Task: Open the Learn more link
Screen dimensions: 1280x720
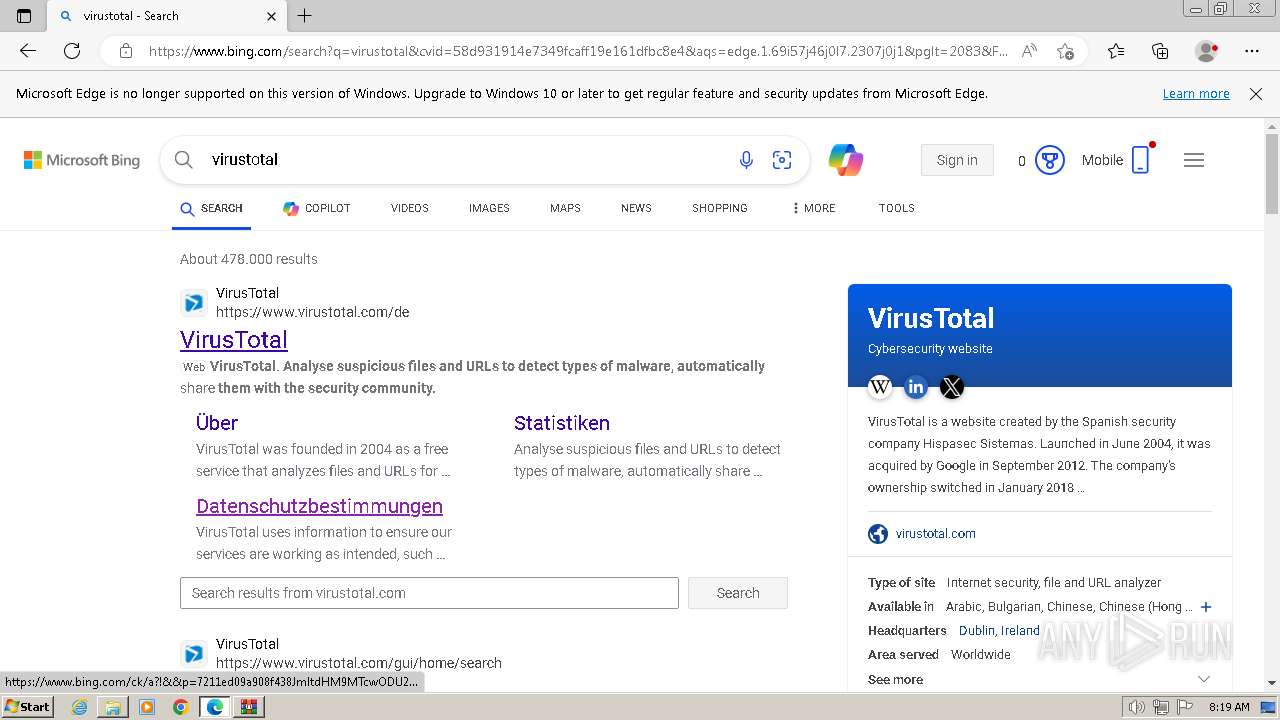Action: pyautogui.click(x=1196, y=94)
